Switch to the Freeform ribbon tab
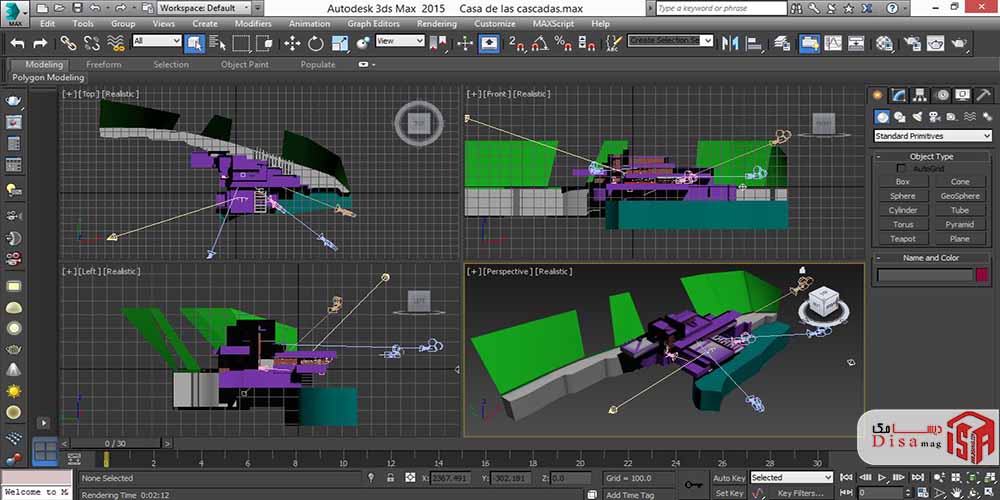 (104, 64)
